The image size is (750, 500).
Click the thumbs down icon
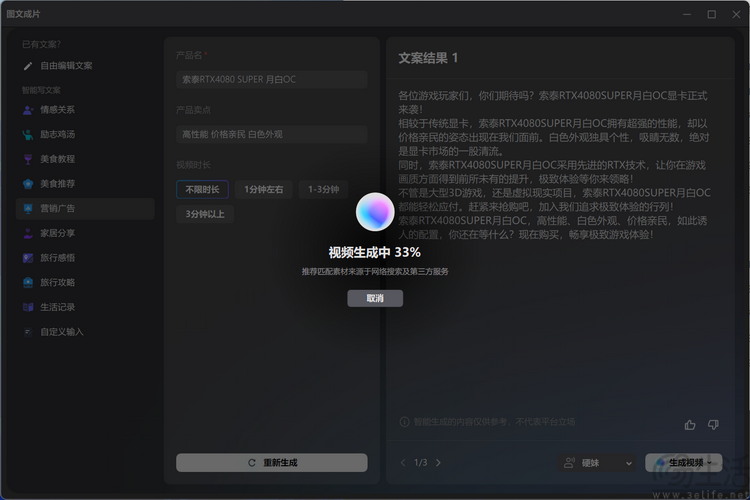click(x=713, y=424)
